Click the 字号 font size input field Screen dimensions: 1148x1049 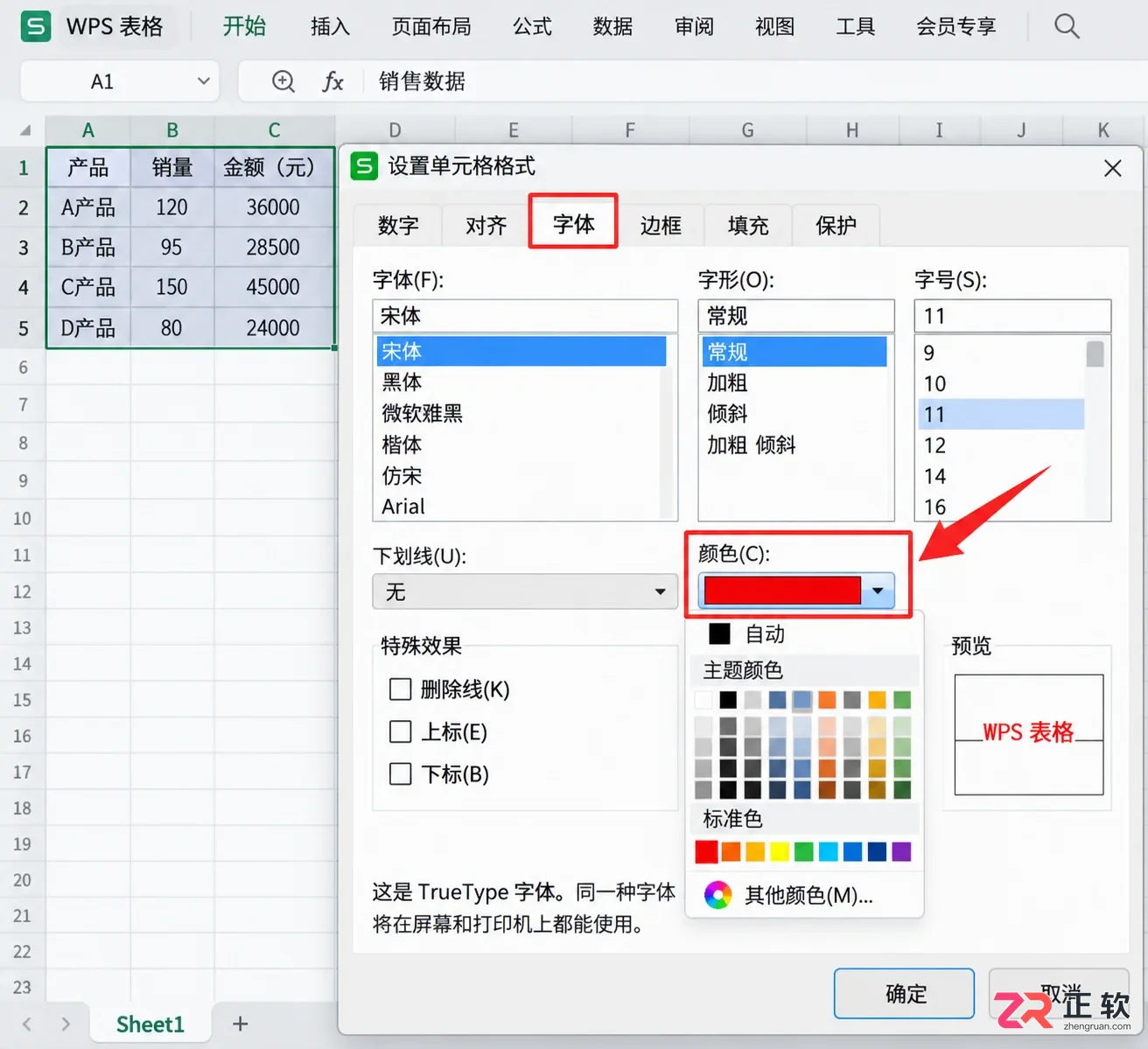click(x=1012, y=316)
